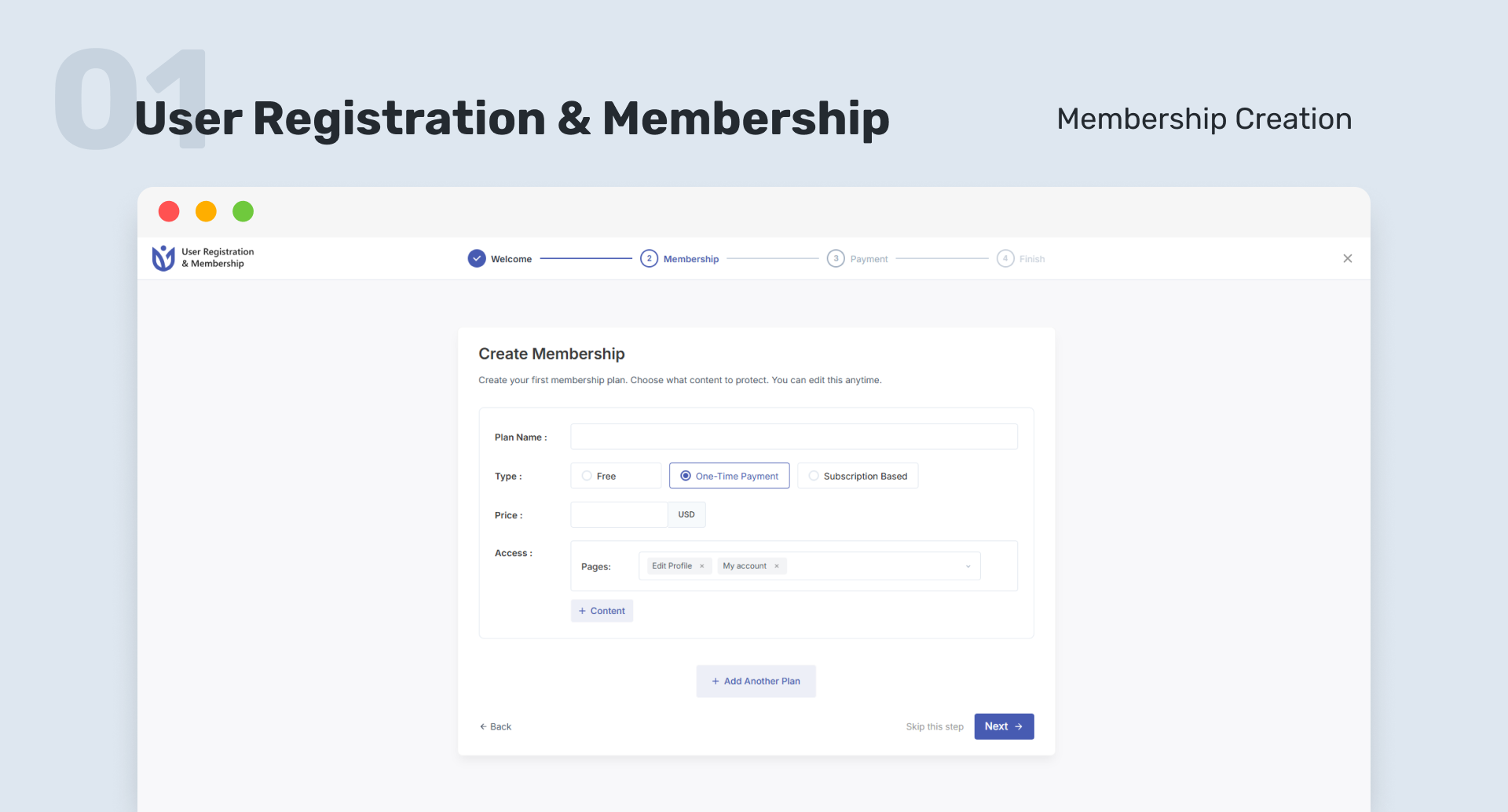Image resolution: width=1508 pixels, height=812 pixels.
Task: Click Add Another Plan button
Action: click(756, 682)
